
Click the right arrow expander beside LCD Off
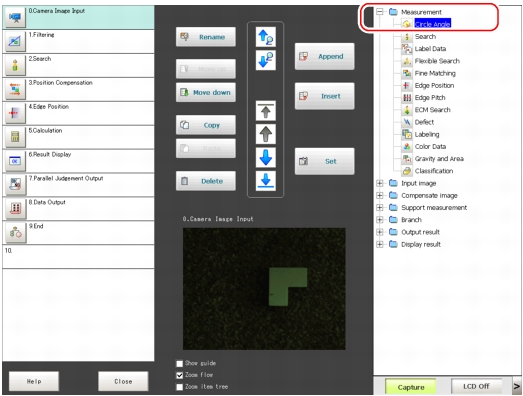pos(517,386)
